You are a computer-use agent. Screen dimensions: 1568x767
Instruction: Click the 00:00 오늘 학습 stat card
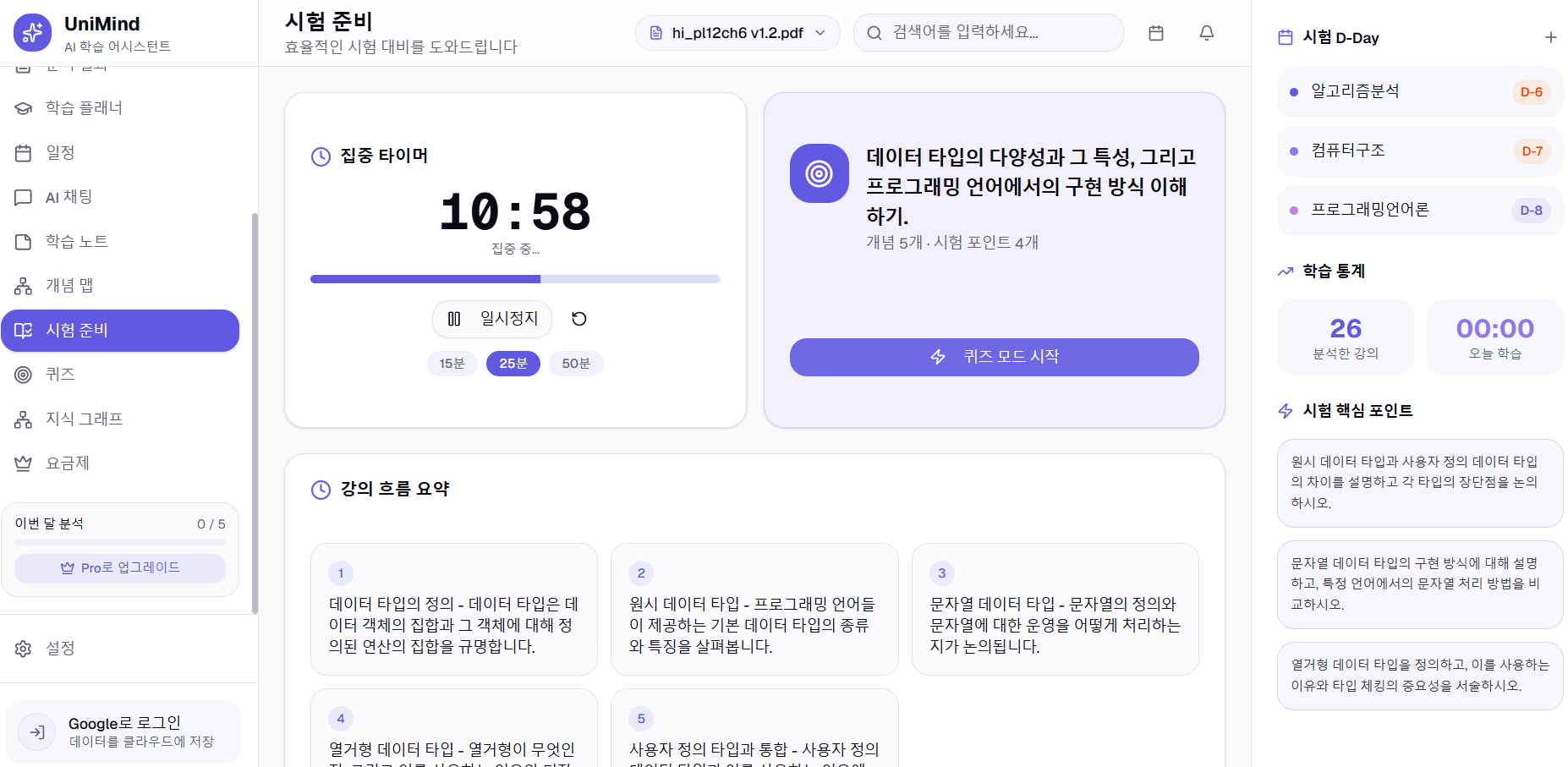(1495, 337)
